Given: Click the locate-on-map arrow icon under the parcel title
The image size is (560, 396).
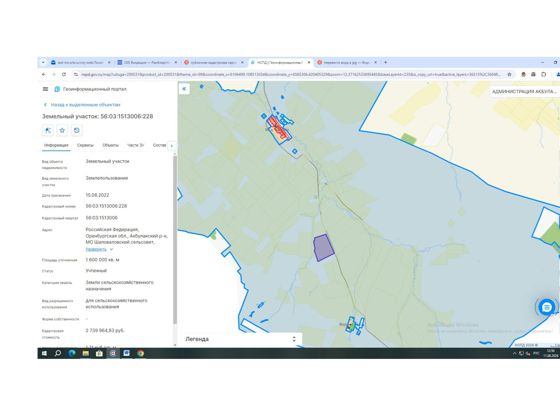Looking at the screenshot, I should (x=48, y=130).
